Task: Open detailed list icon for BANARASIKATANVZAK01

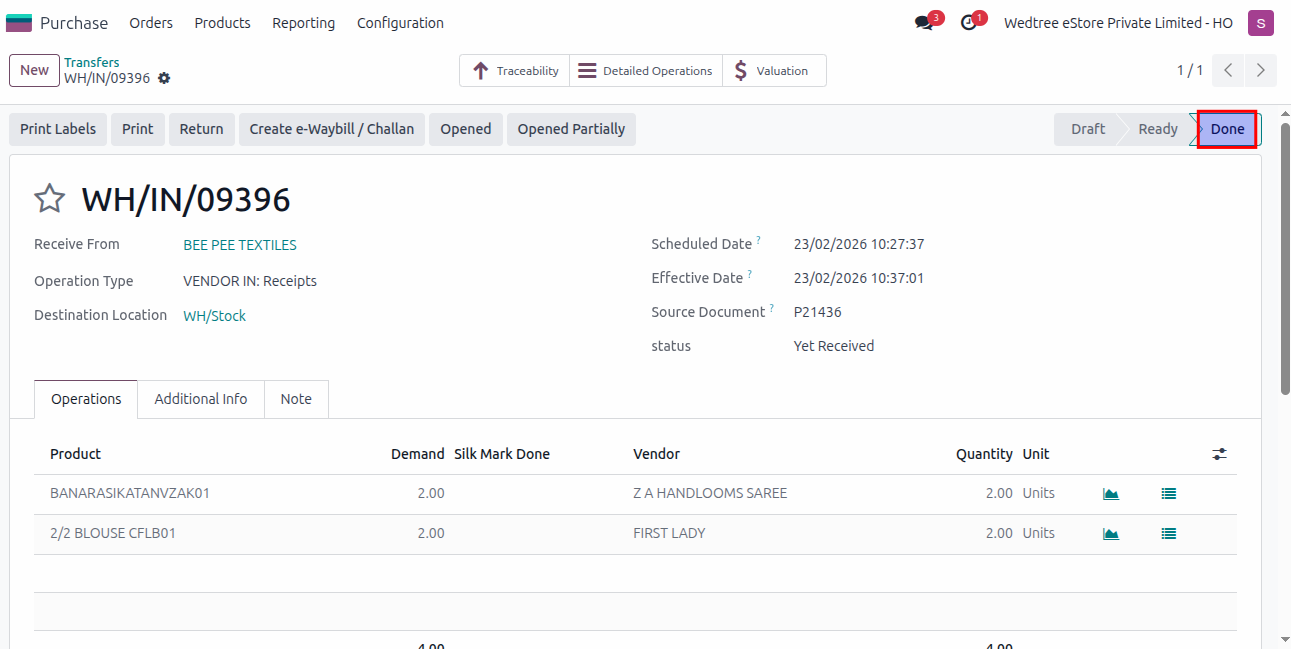Action: tap(1168, 494)
